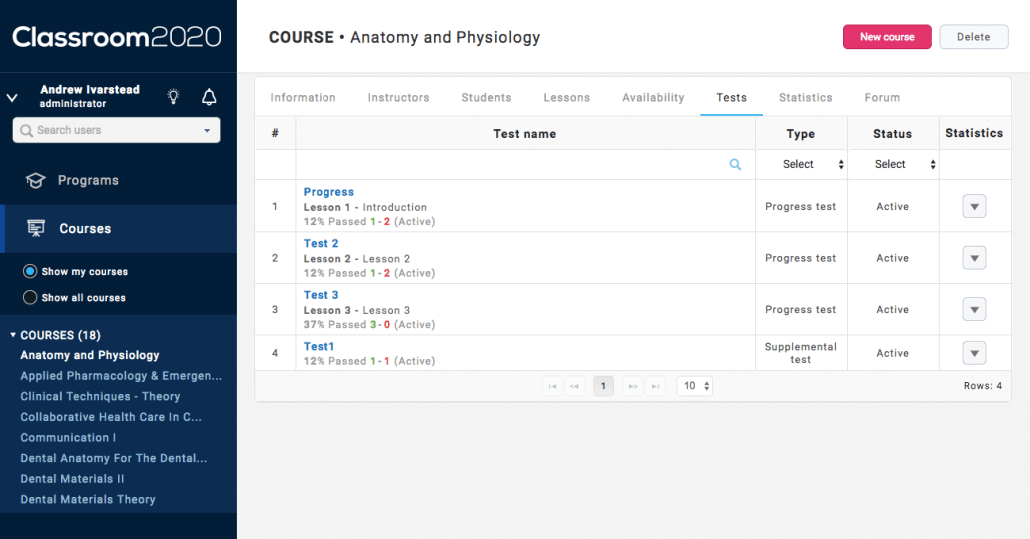Click the Courses presentation board icon
This screenshot has height=539, width=1030.
pos(36,229)
